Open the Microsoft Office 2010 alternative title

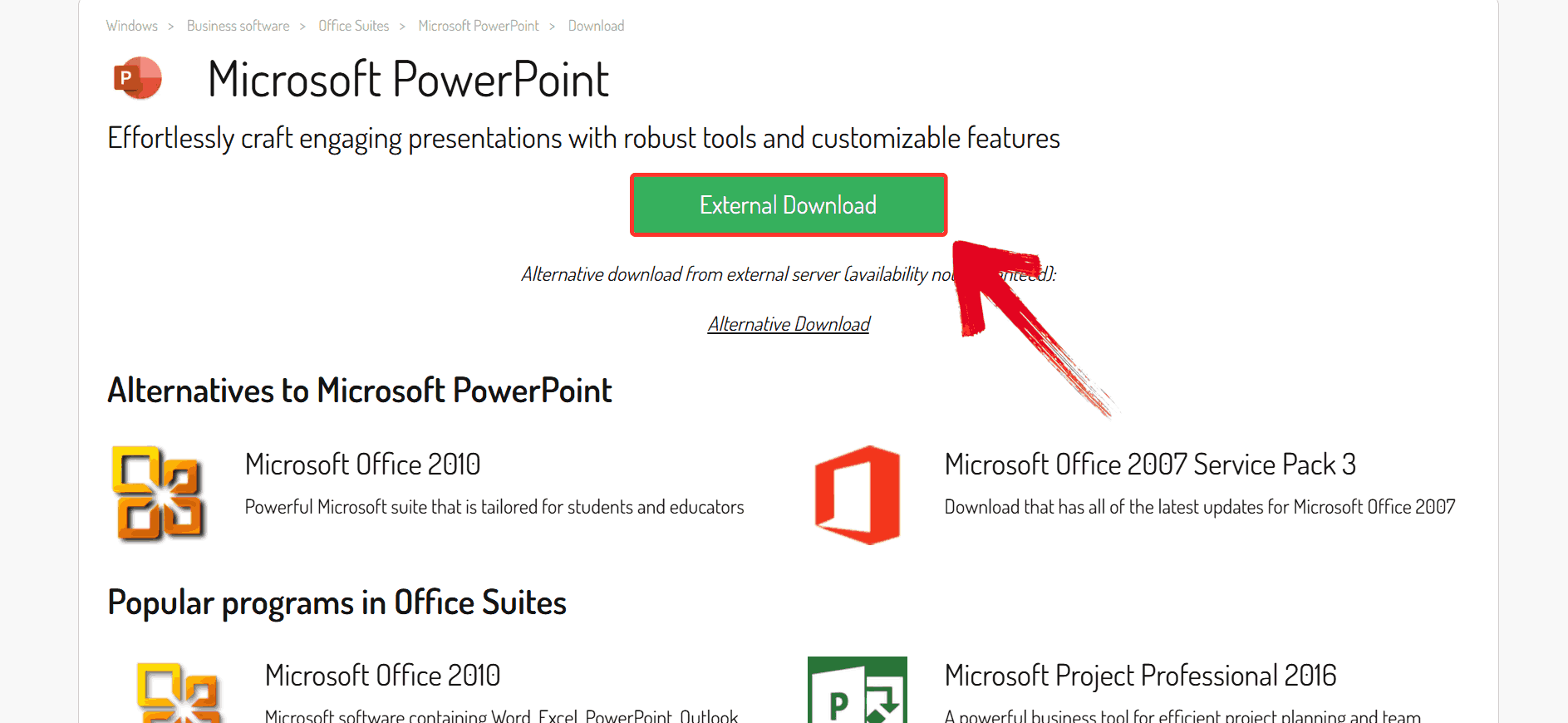362,465
